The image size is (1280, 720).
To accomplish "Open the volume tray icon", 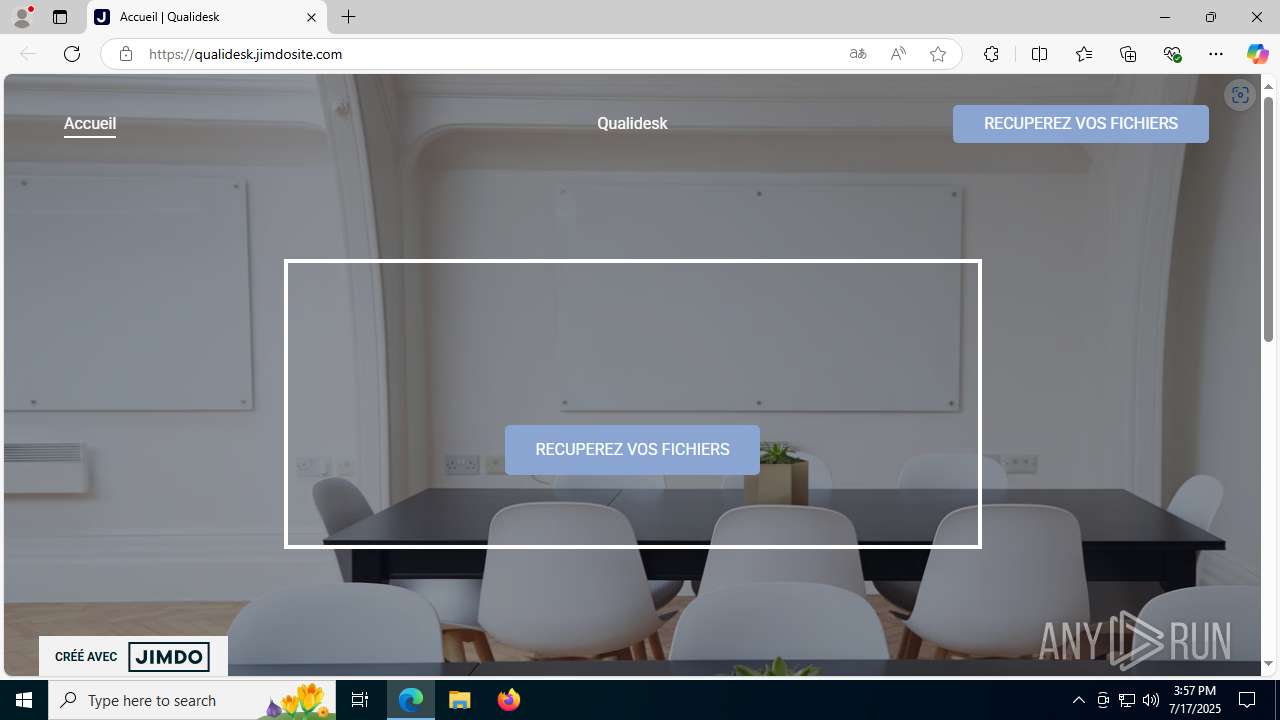I will (1150, 700).
